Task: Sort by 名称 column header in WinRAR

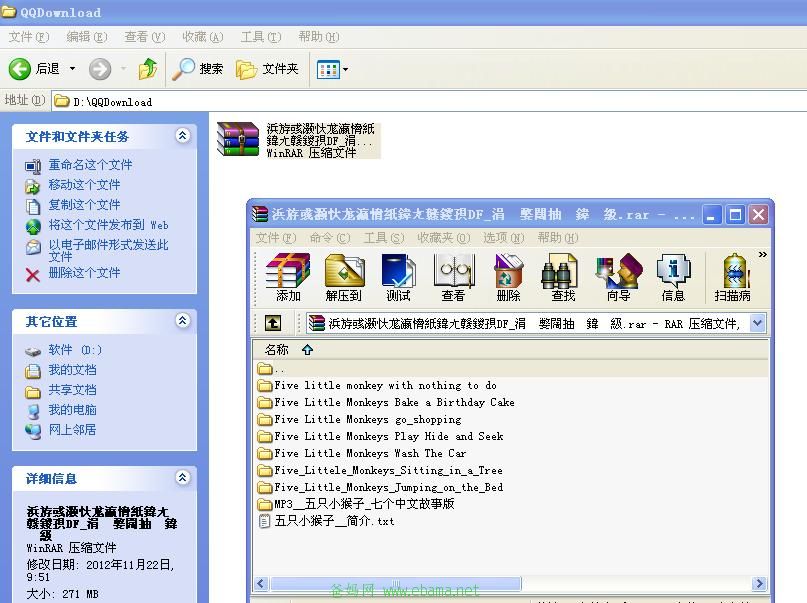Action: point(510,350)
